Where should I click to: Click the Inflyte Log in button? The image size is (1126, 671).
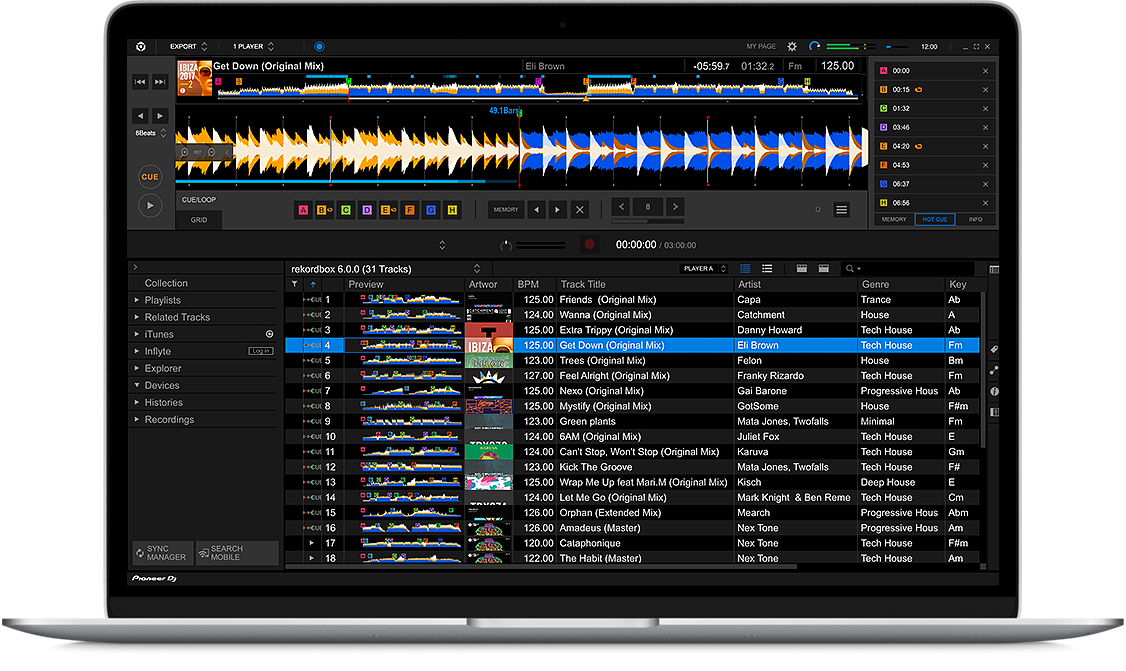coord(261,351)
